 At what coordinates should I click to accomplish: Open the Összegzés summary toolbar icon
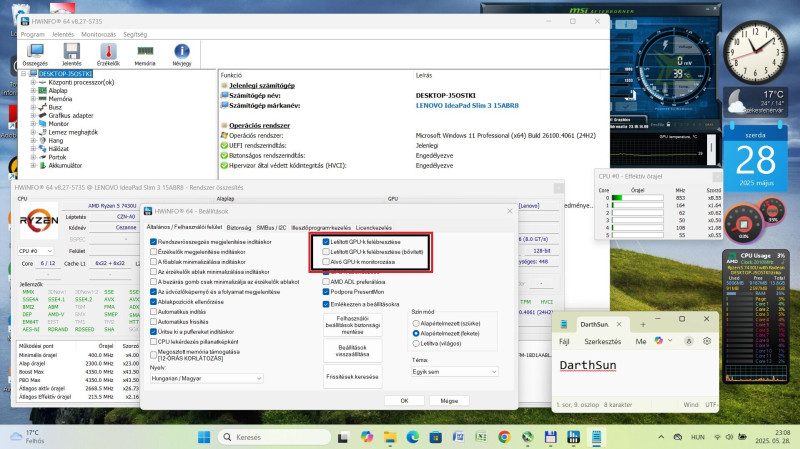click(35, 55)
